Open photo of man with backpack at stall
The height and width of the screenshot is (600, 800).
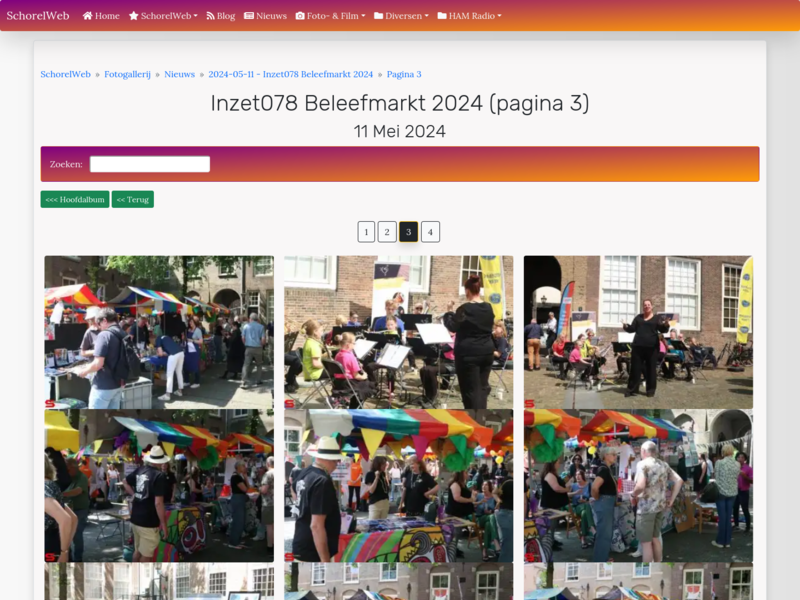pyautogui.click(x=159, y=332)
